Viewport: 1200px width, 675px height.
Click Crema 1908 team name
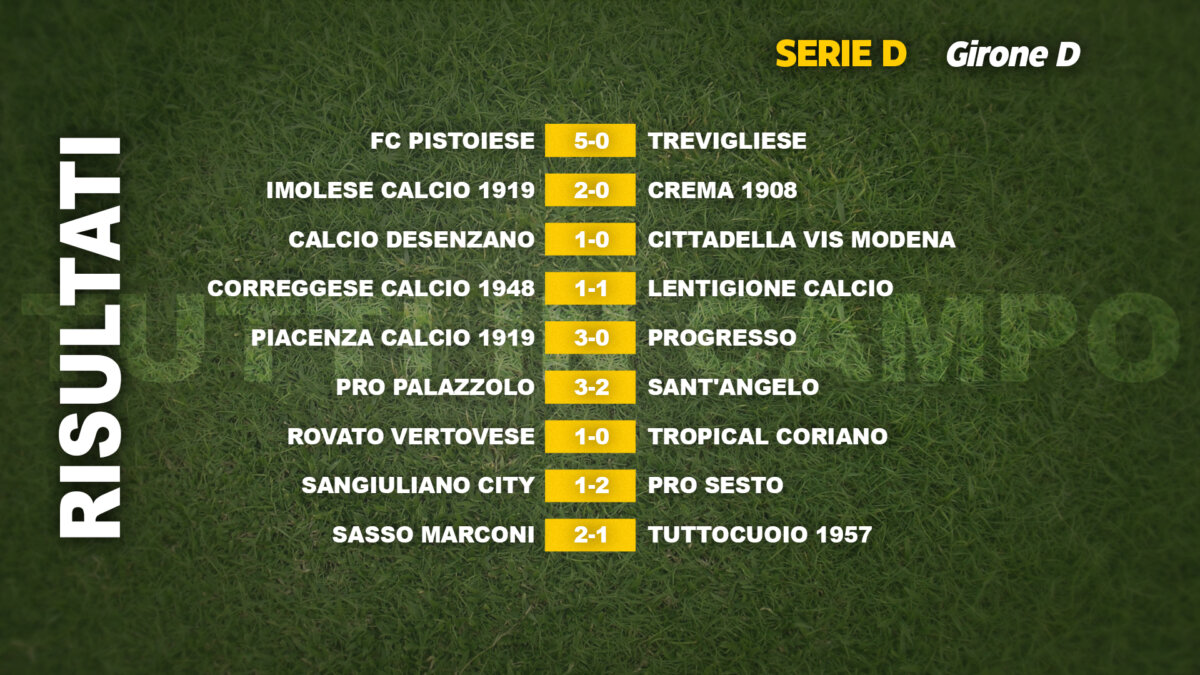722,190
